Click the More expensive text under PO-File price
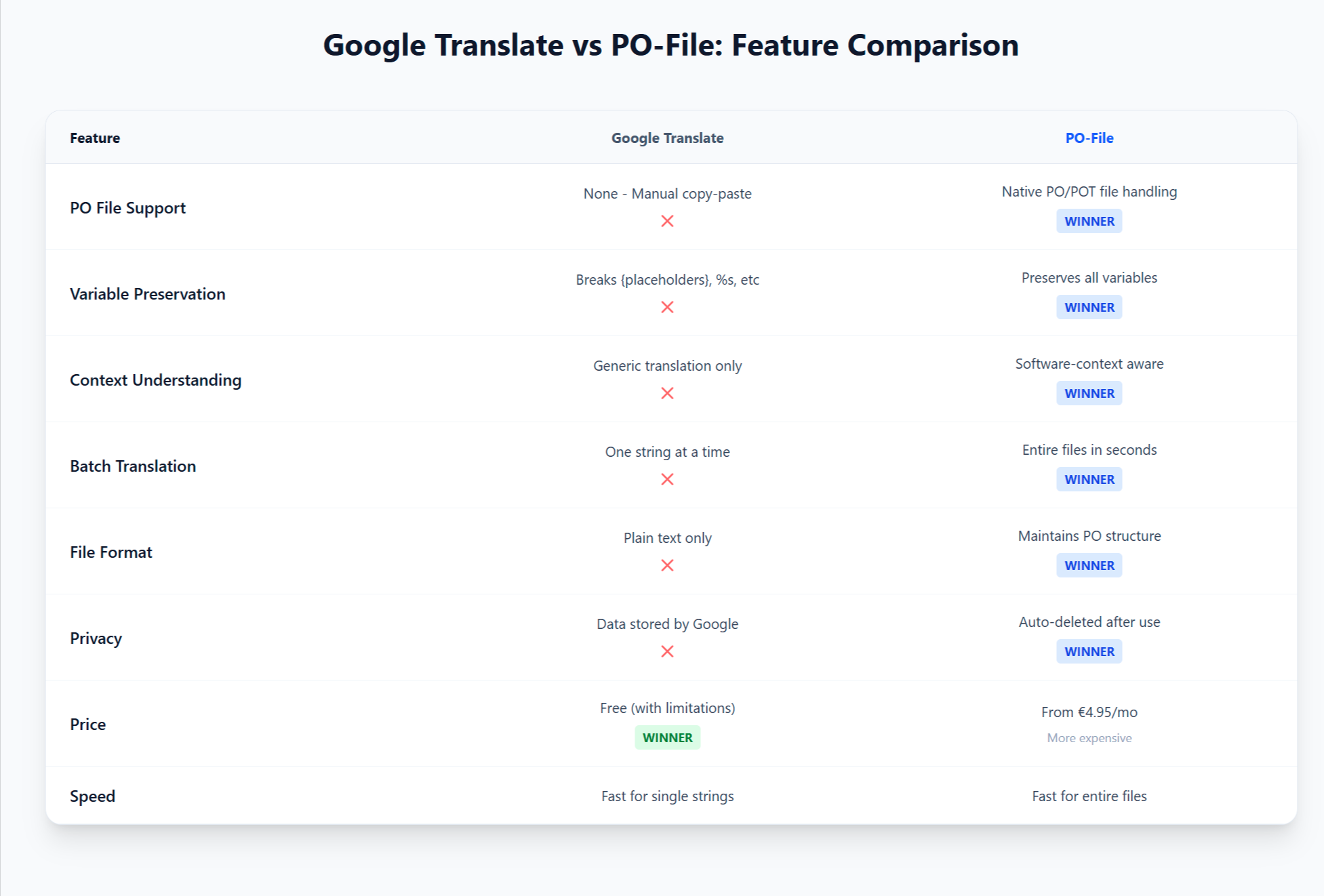The width and height of the screenshot is (1324, 896). coord(1089,737)
